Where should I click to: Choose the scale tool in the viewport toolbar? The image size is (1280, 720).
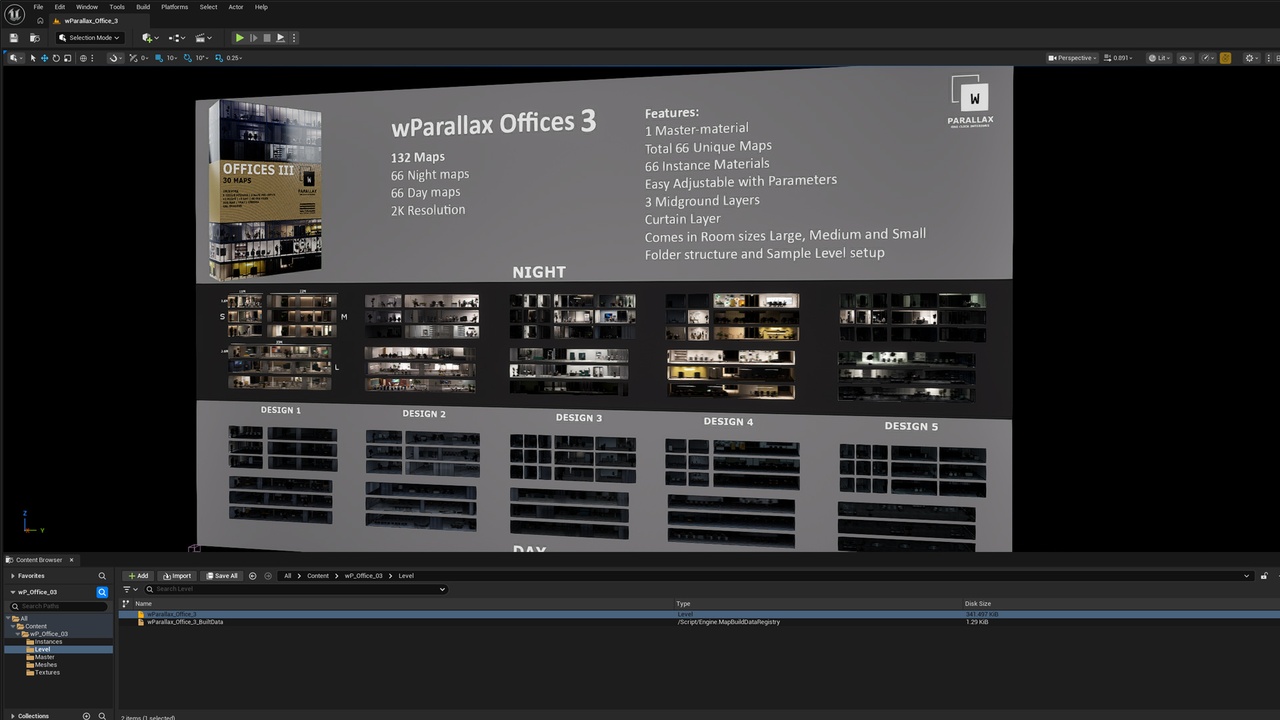68,58
